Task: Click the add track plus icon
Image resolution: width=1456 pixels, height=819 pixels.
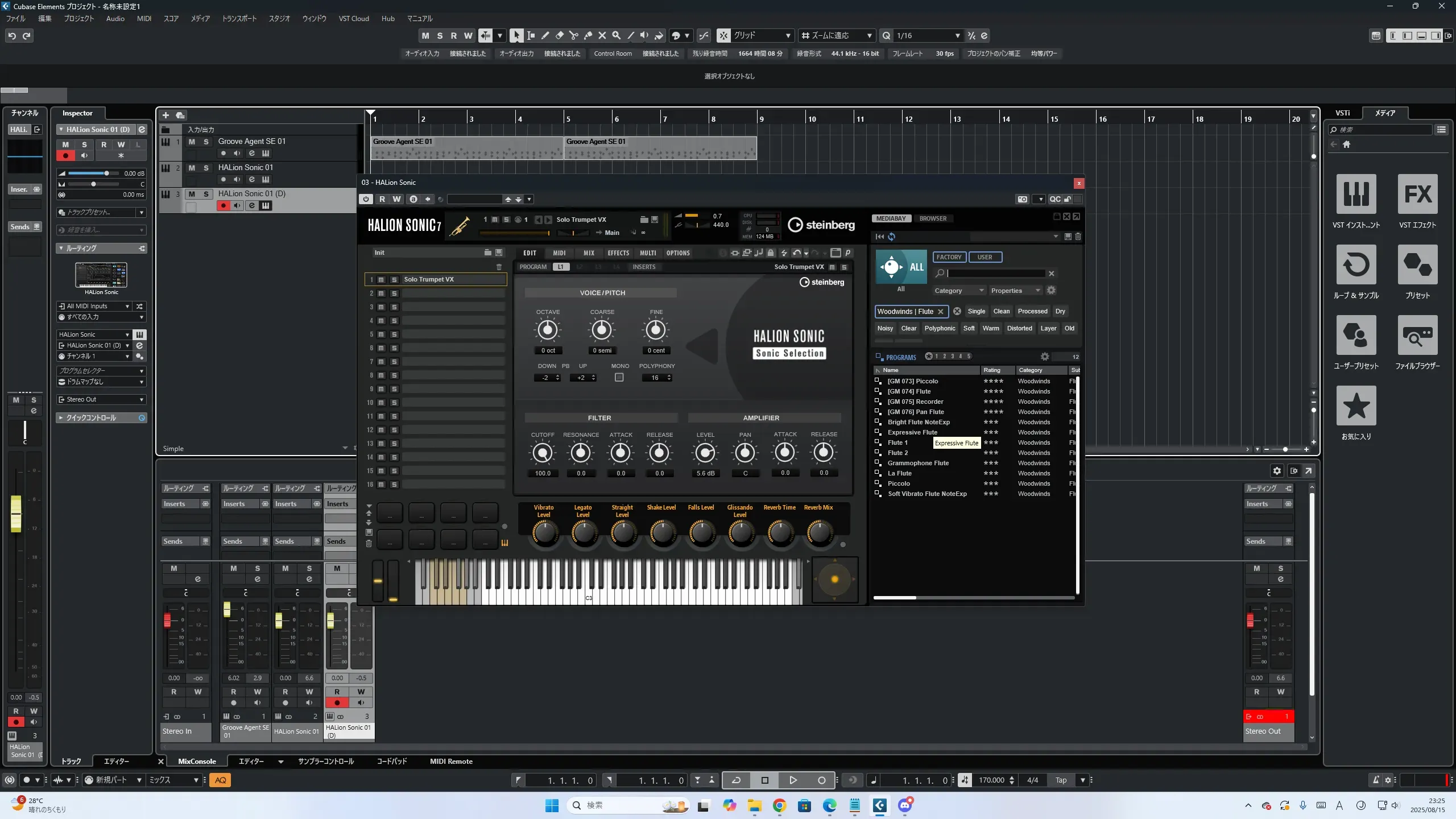Action: point(166,115)
